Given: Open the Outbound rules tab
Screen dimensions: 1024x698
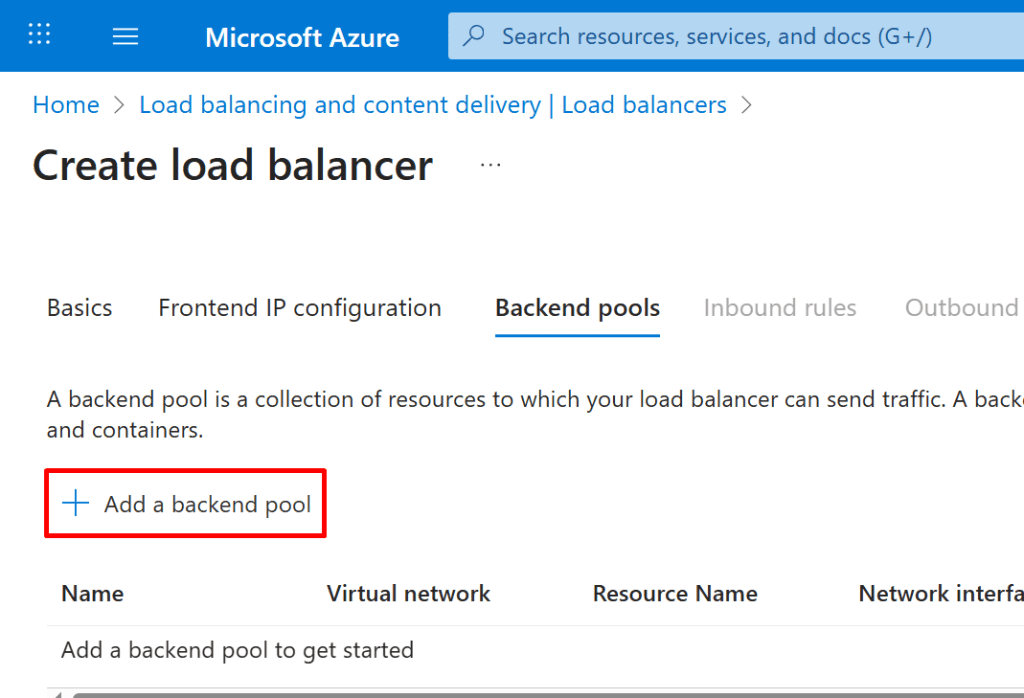Looking at the screenshot, I should coord(962,308).
